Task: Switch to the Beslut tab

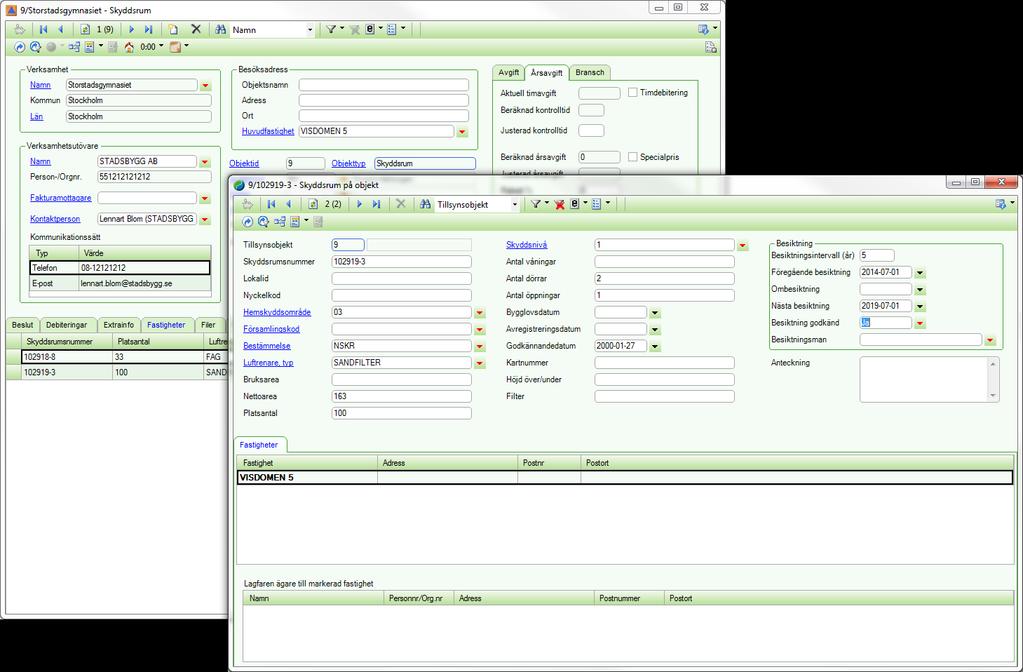Action: coord(22,324)
